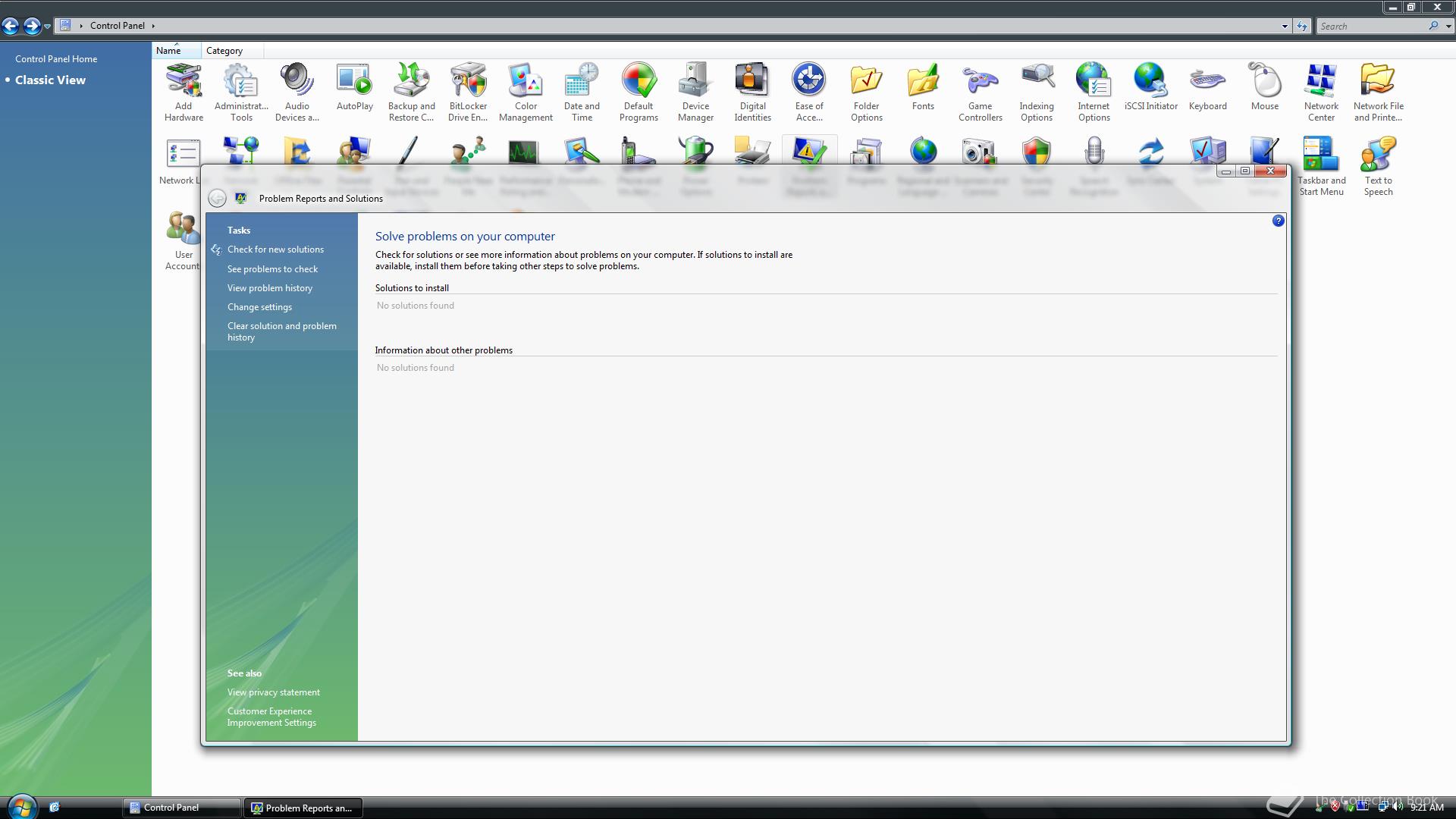This screenshot has height=819, width=1456.
Task: Open the Backup and Restore Center icon
Action: click(x=411, y=92)
